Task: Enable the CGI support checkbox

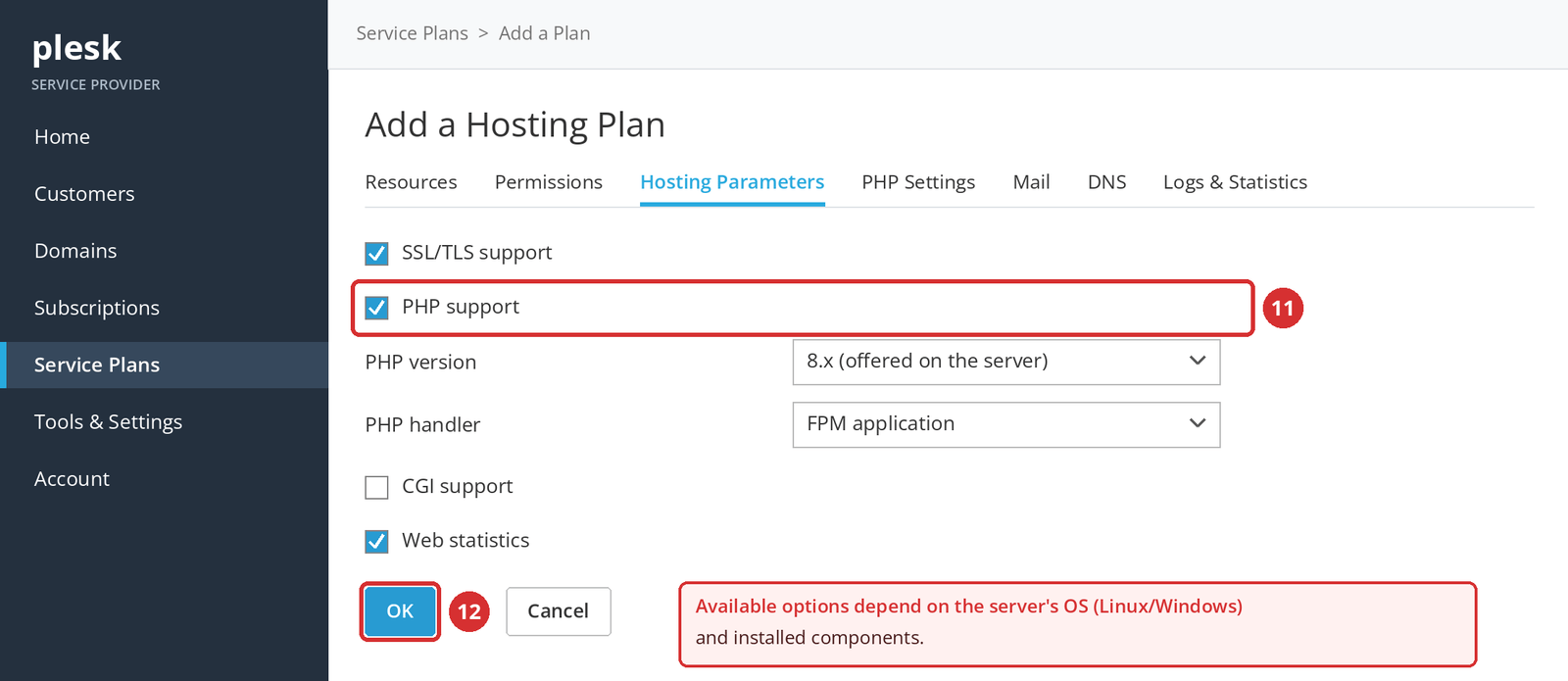Action: 376,487
